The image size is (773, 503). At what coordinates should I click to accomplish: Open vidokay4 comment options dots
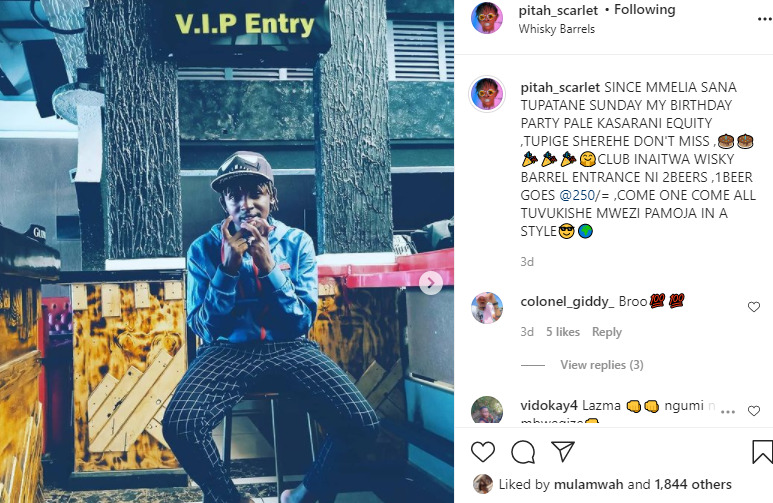[728, 411]
